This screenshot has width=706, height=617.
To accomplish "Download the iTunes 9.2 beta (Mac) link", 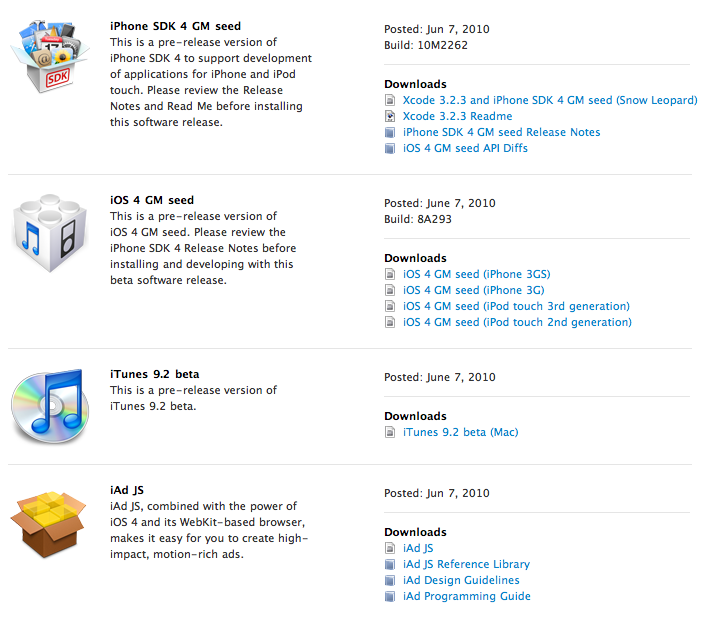I will point(460,432).
